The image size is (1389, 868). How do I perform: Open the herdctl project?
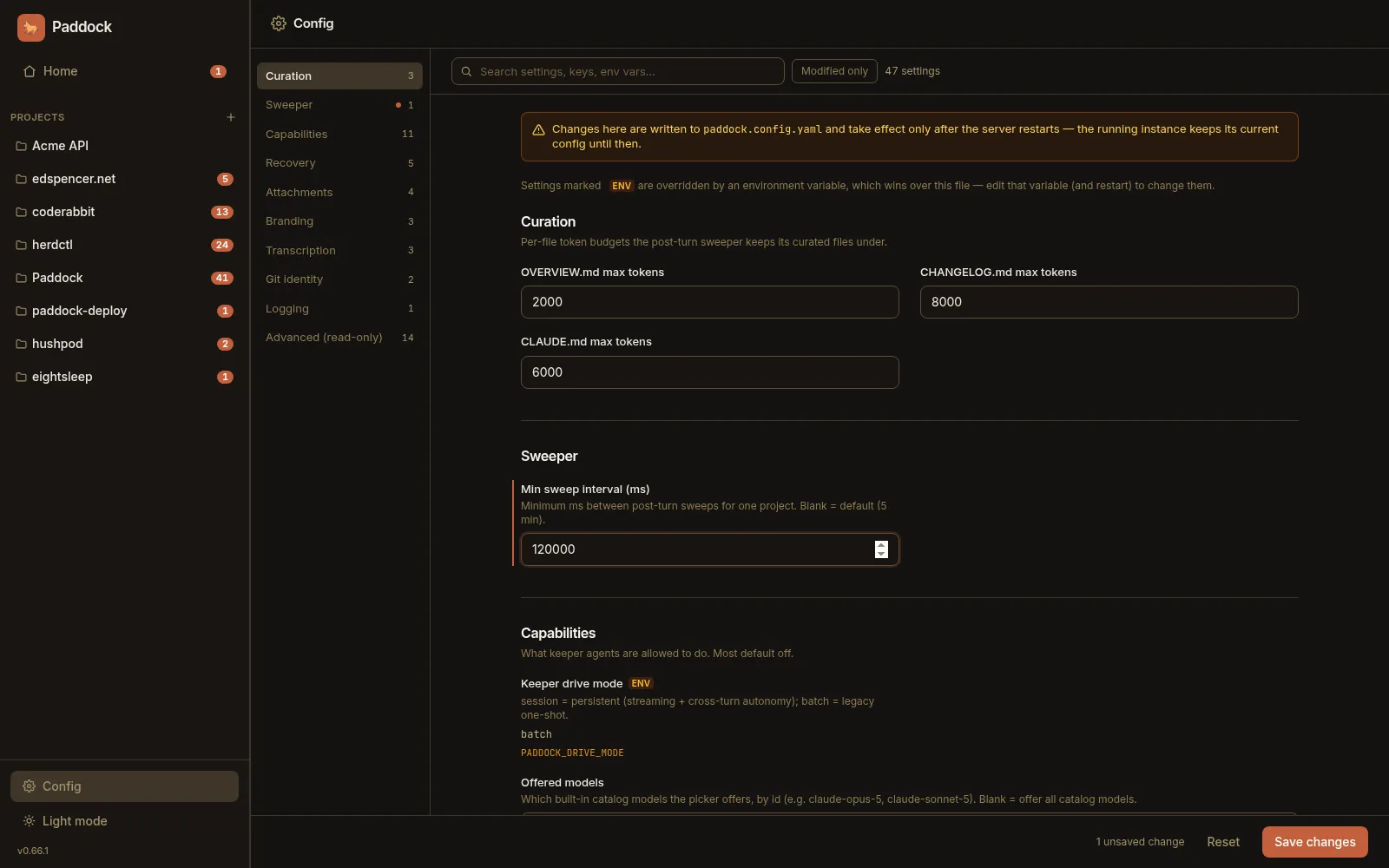[x=124, y=245]
